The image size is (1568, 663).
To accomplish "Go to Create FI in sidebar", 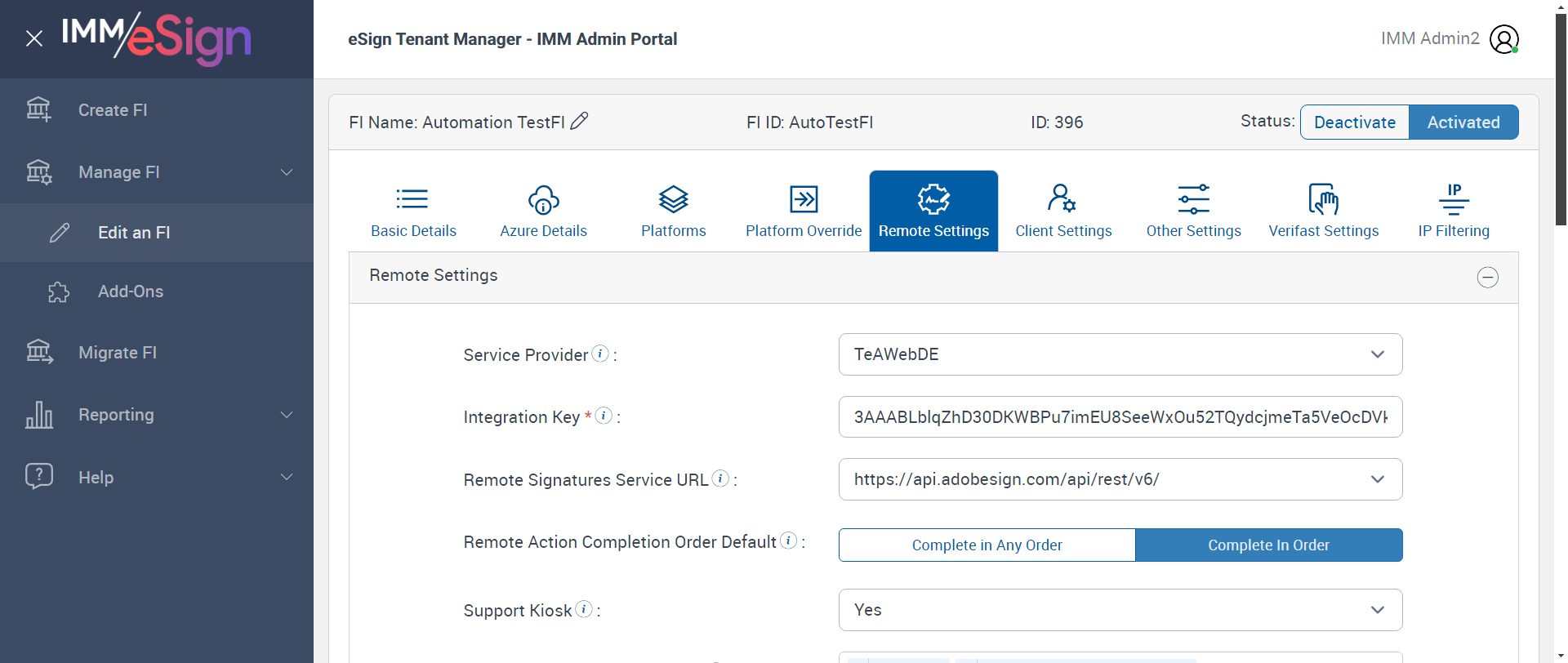I will [113, 110].
